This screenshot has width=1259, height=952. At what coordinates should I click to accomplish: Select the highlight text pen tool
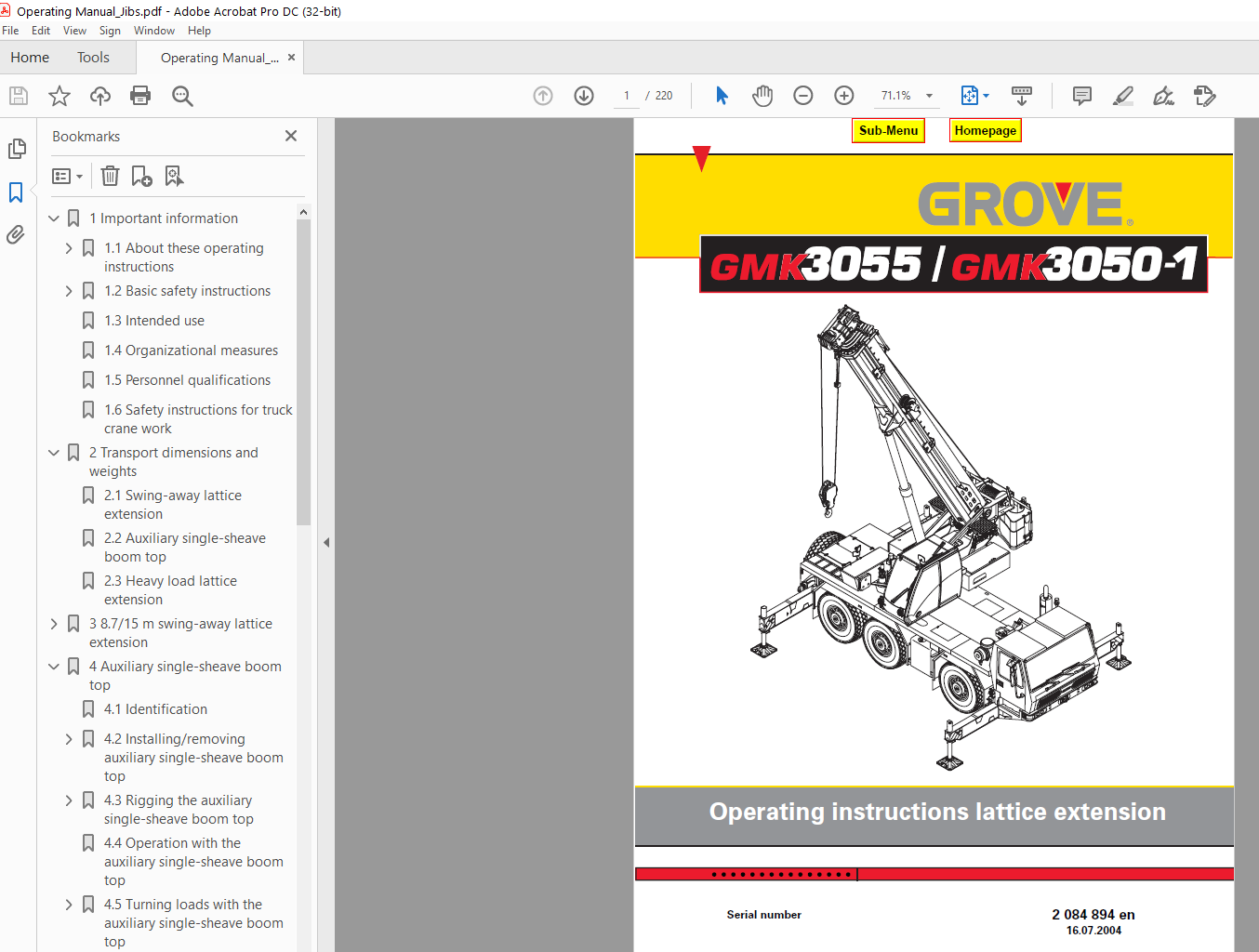tap(1123, 96)
